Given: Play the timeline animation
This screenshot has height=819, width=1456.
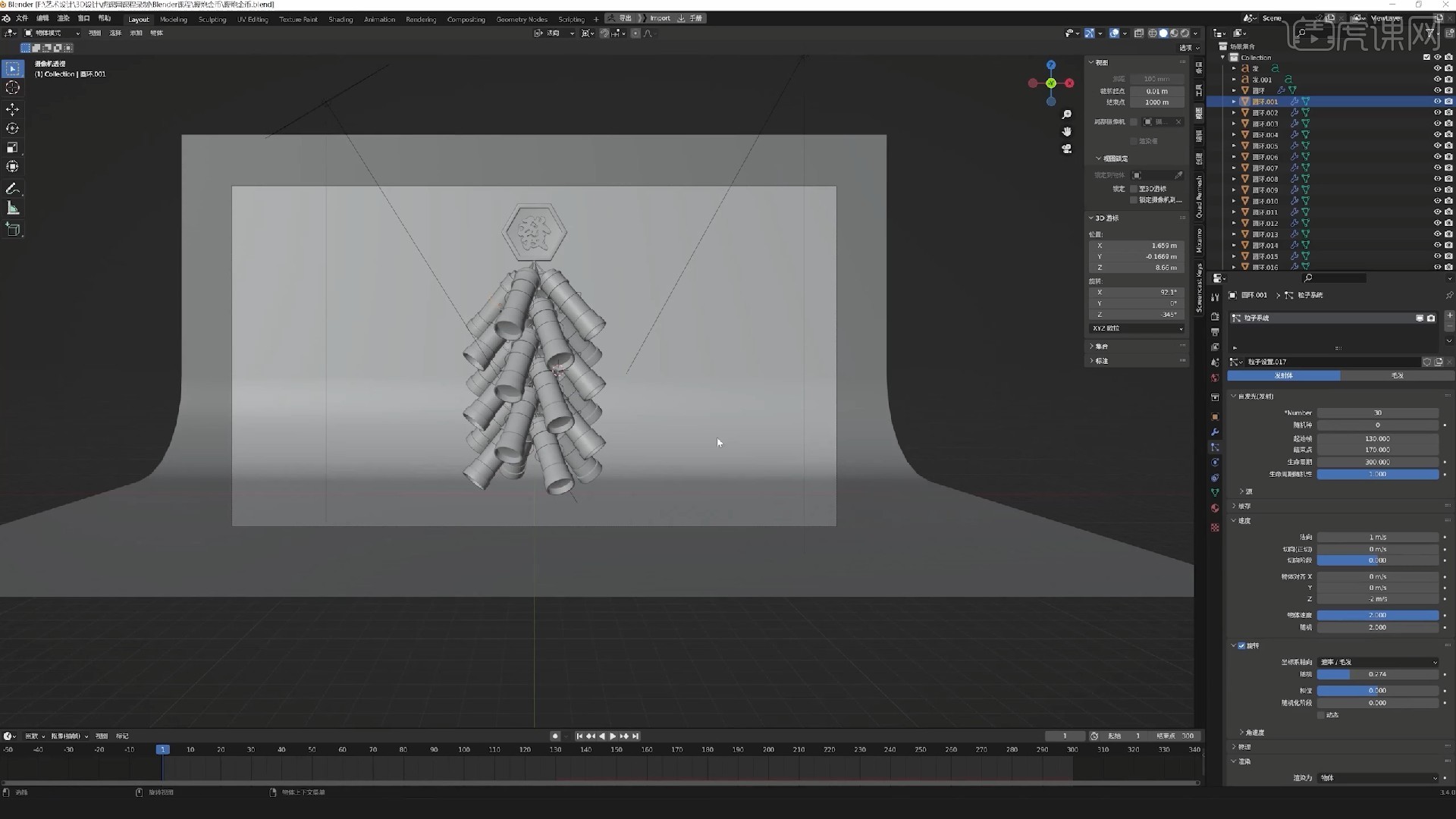Looking at the screenshot, I should [613, 736].
